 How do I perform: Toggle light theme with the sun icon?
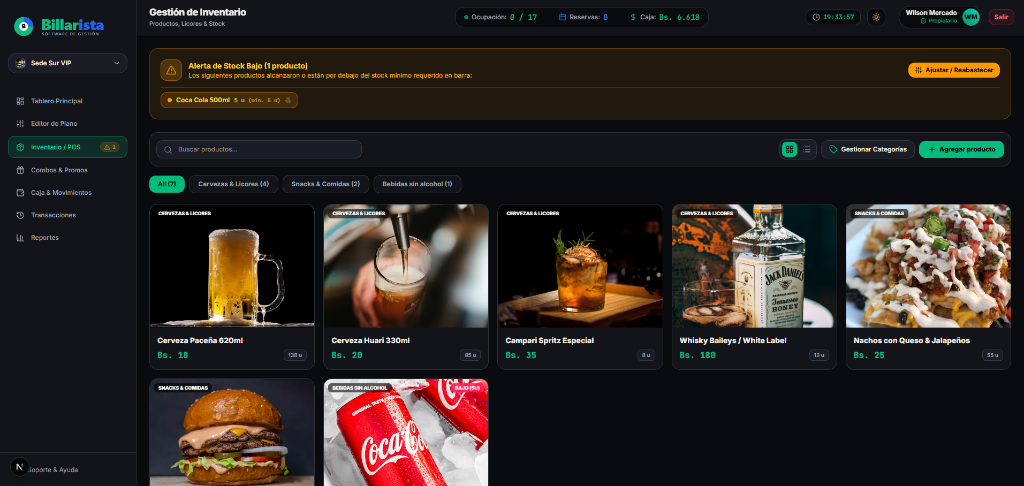[x=876, y=17]
